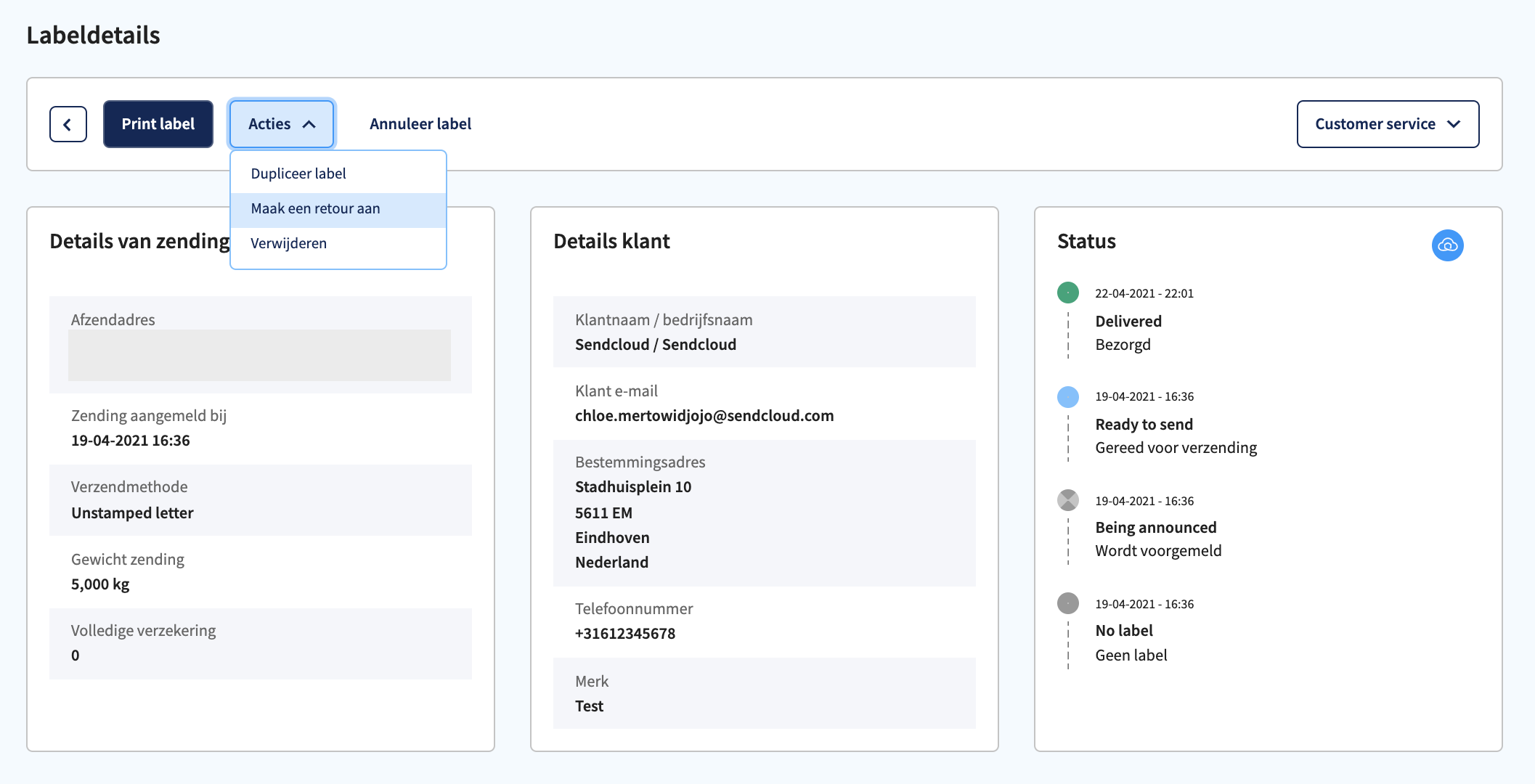Open the Customer service dropdown
The height and width of the screenshot is (784, 1535).
point(1388,124)
